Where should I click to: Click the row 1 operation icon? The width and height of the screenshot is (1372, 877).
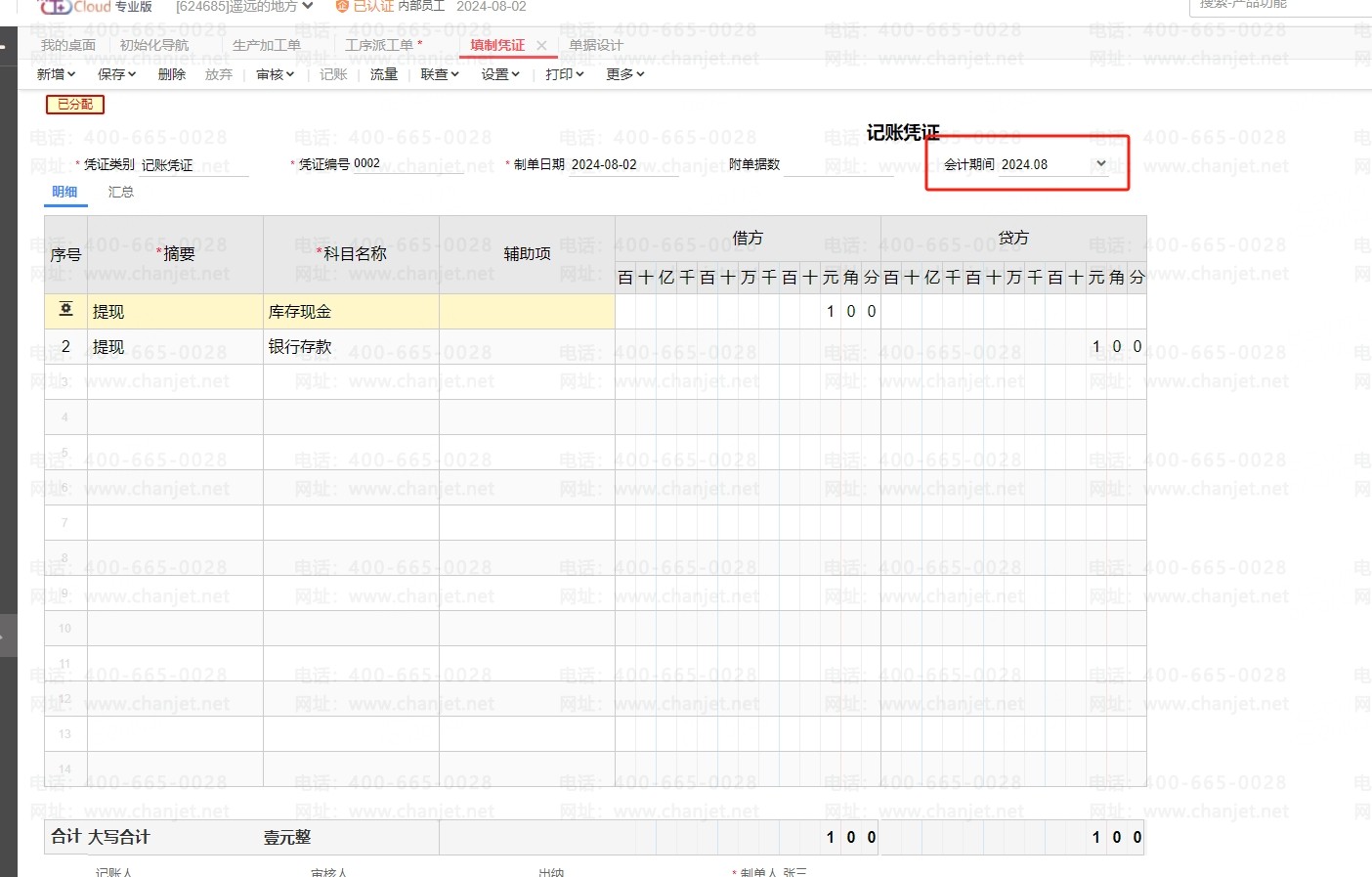pyautogui.click(x=65, y=310)
